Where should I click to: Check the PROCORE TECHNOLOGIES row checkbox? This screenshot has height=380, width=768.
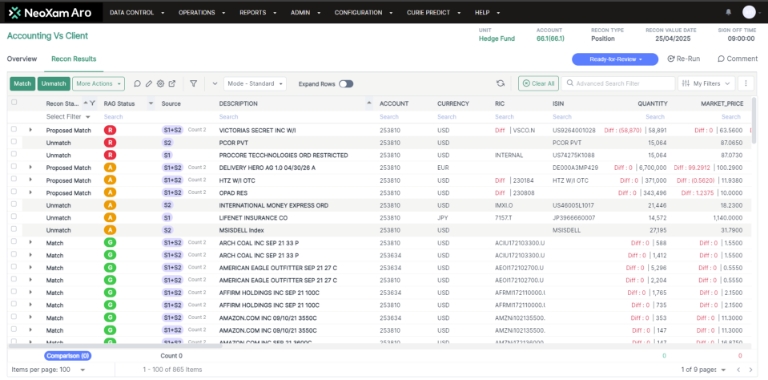14,154
